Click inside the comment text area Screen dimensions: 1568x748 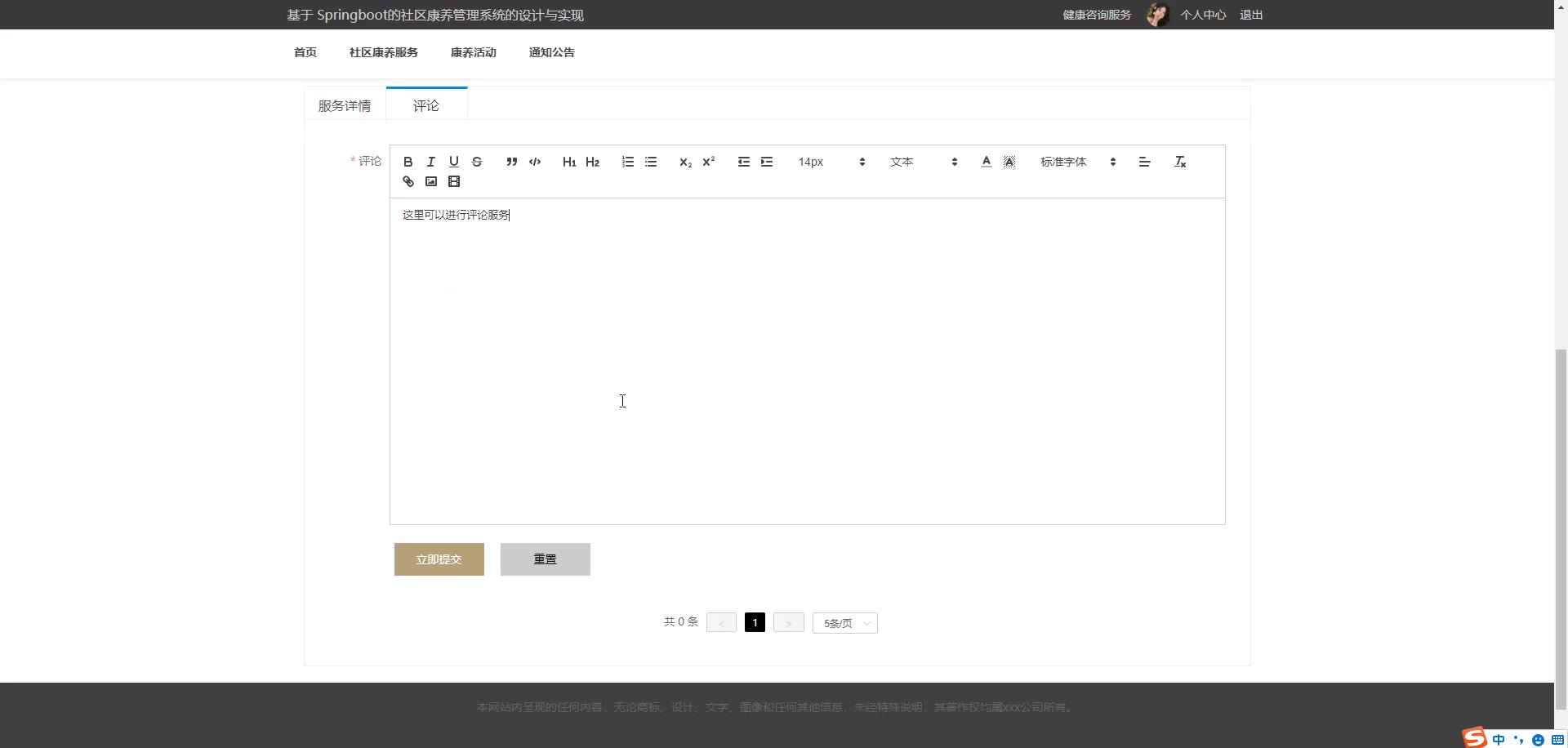(x=808, y=361)
